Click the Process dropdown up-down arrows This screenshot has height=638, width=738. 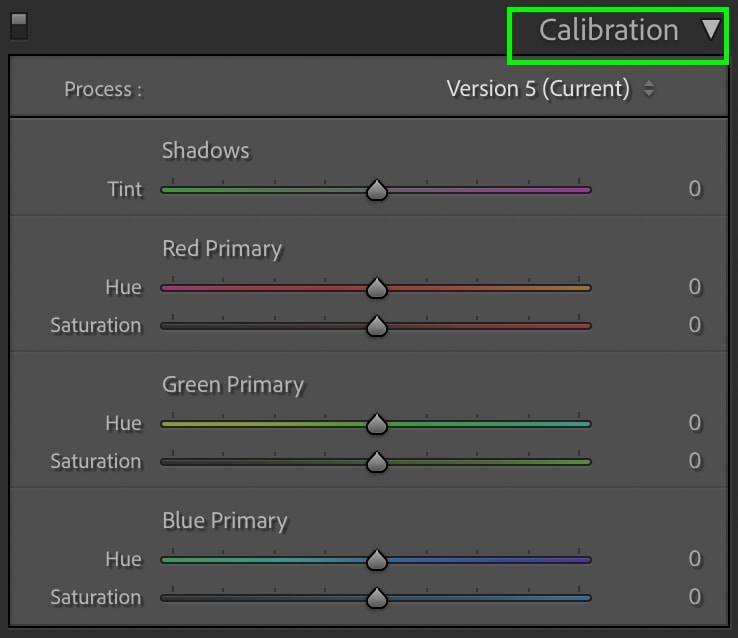coord(649,88)
